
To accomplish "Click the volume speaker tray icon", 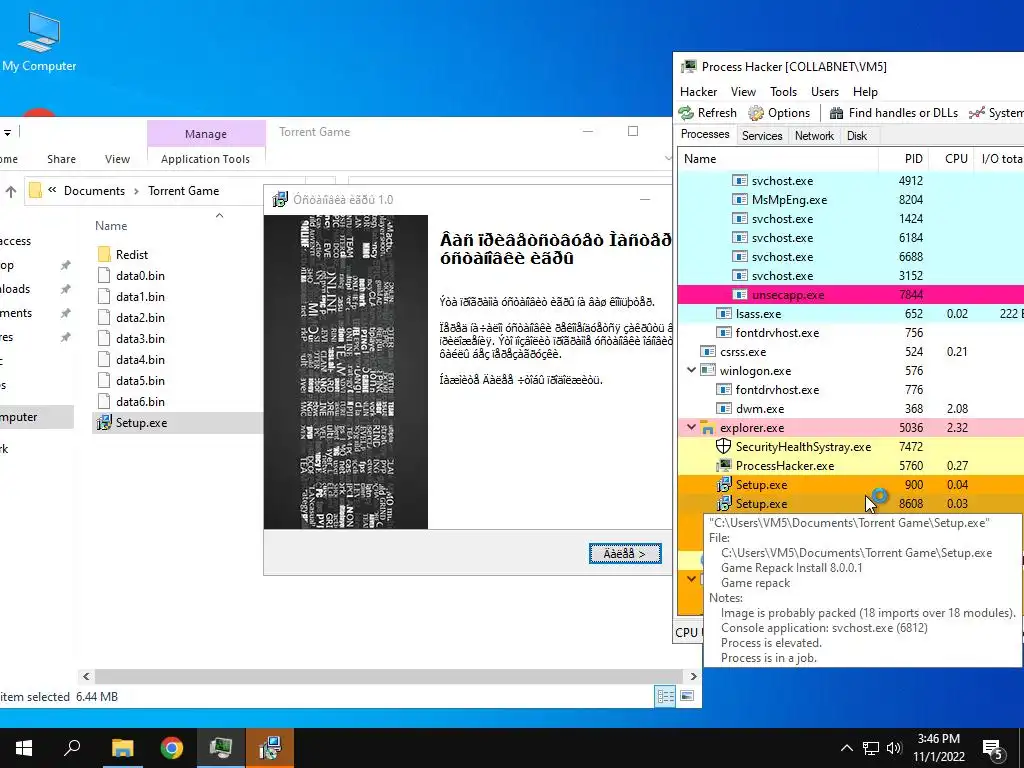I will [x=894, y=748].
